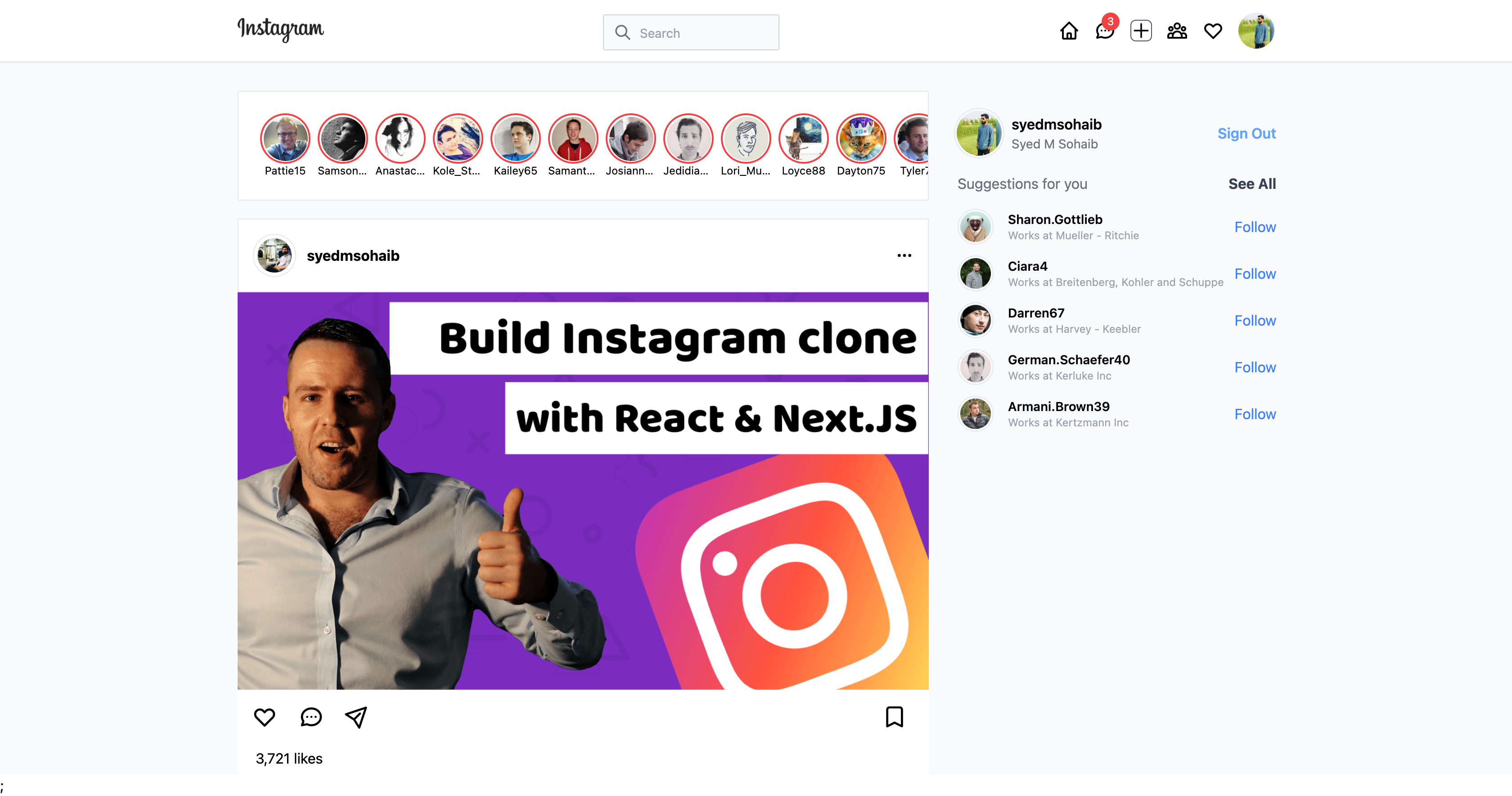Click the Instagram logo
This screenshot has height=796, width=1512.
click(280, 29)
